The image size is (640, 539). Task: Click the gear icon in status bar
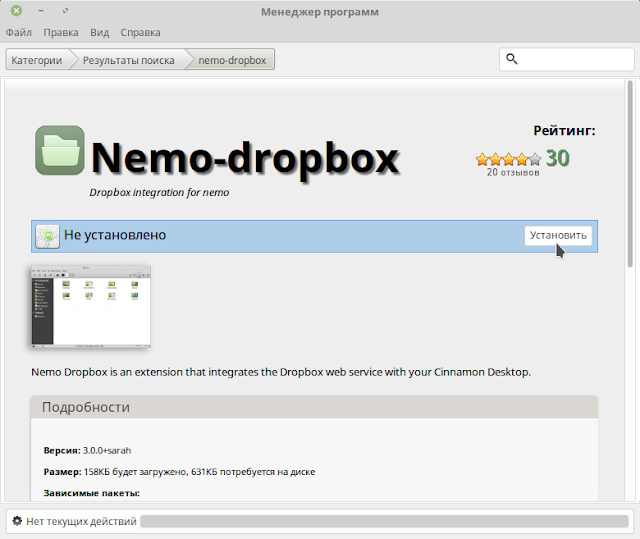pyautogui.click(x=17, y=521)
